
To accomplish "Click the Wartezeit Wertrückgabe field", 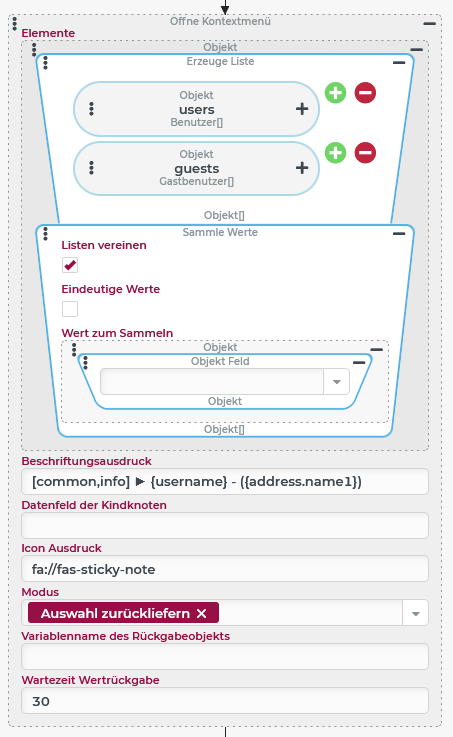I will (225, 701).
